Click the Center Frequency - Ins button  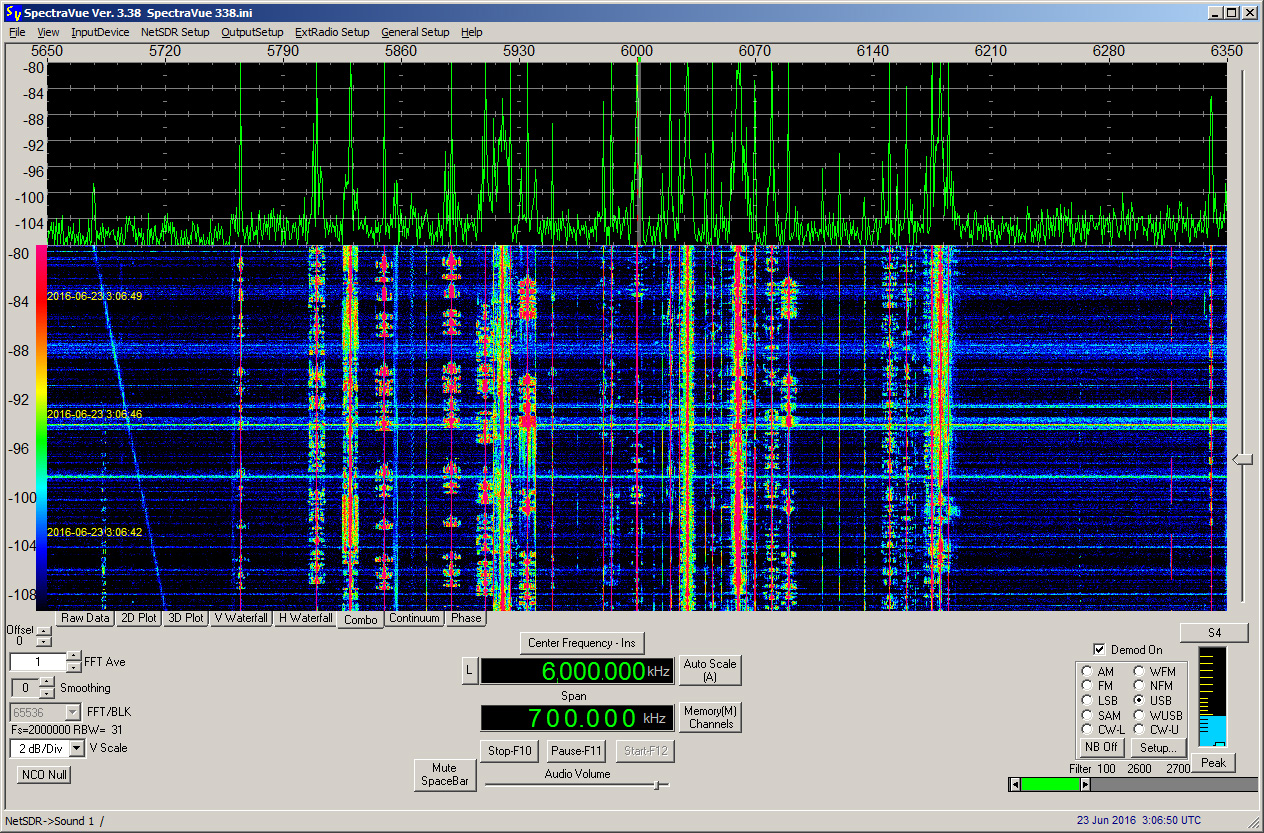(582, 642)
